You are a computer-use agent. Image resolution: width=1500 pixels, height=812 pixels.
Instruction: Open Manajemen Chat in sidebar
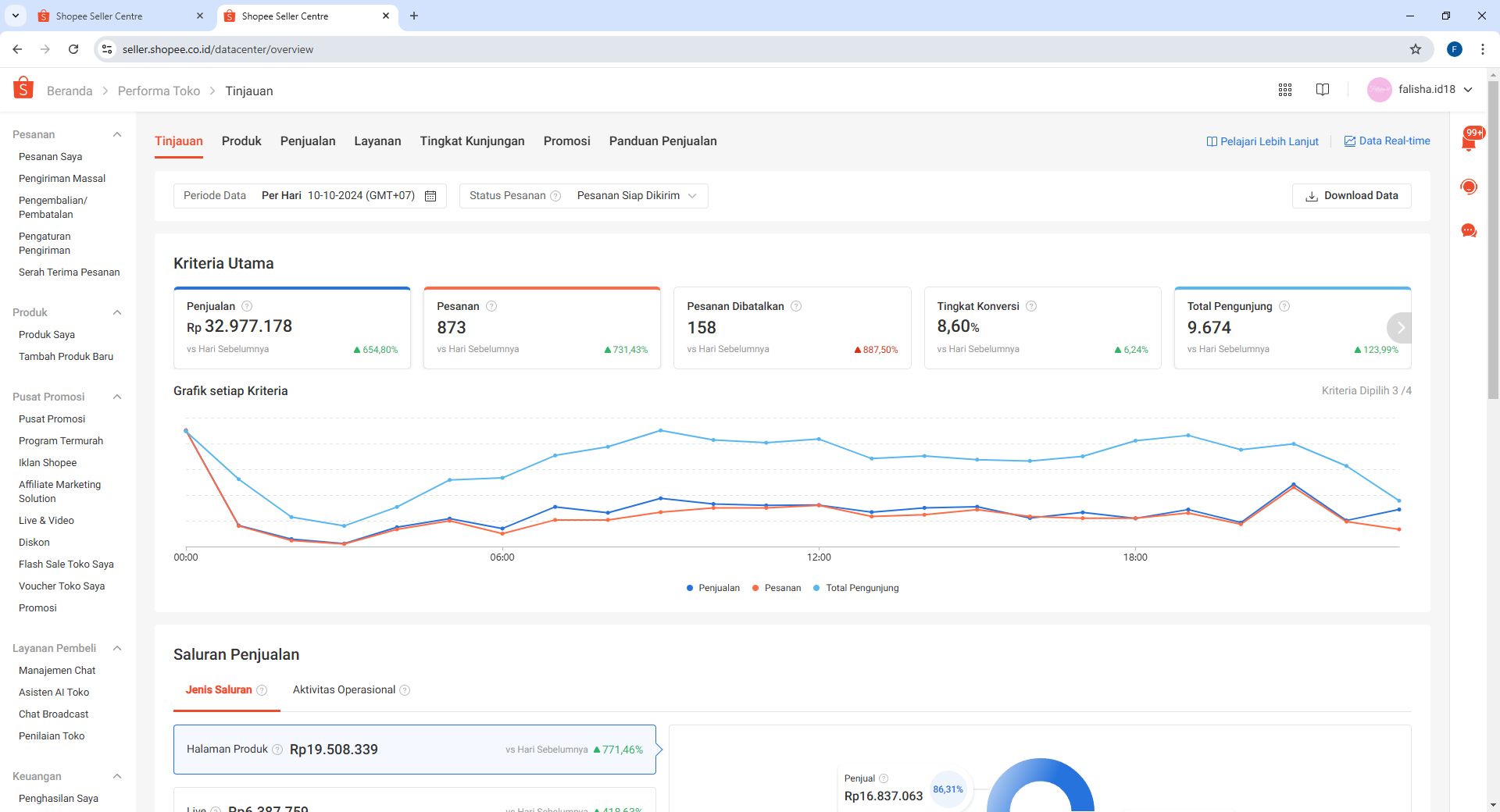click(x=57, y=671)
